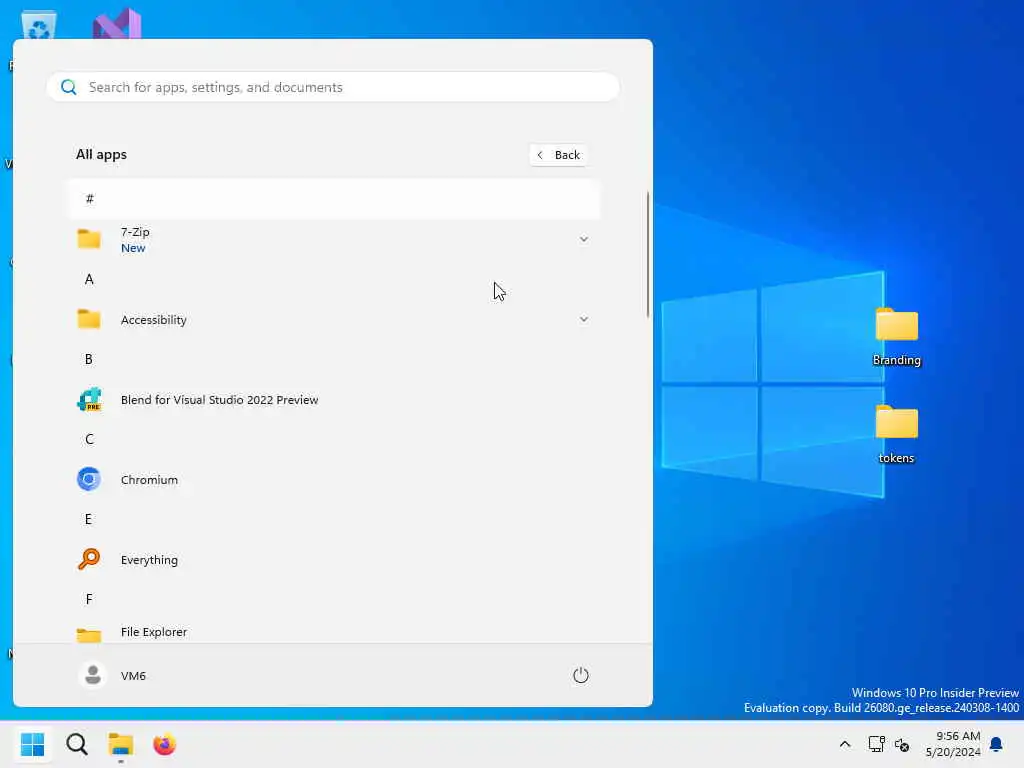Expand the 7-Zip folder chevron
The width and height of the screenshot is (1024, 768).
pos(584,239)
